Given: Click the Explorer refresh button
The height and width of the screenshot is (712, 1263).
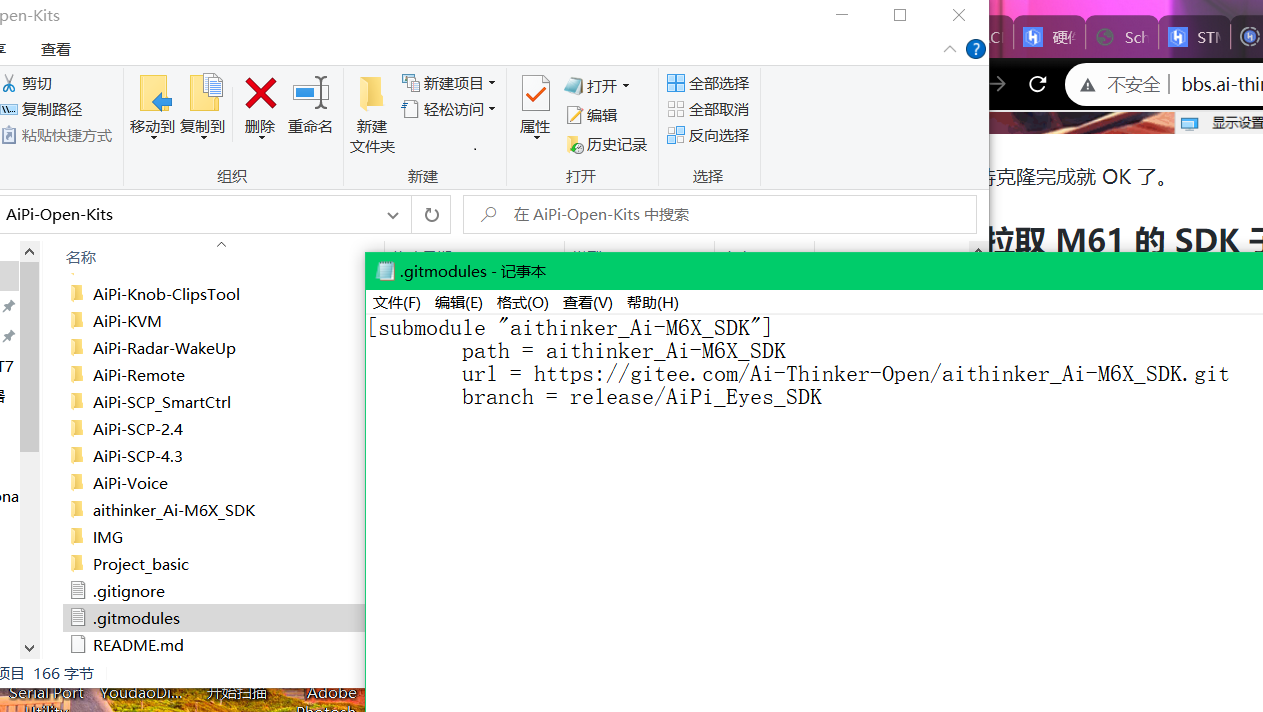Looking at the screenshot, I should (431, 215).
